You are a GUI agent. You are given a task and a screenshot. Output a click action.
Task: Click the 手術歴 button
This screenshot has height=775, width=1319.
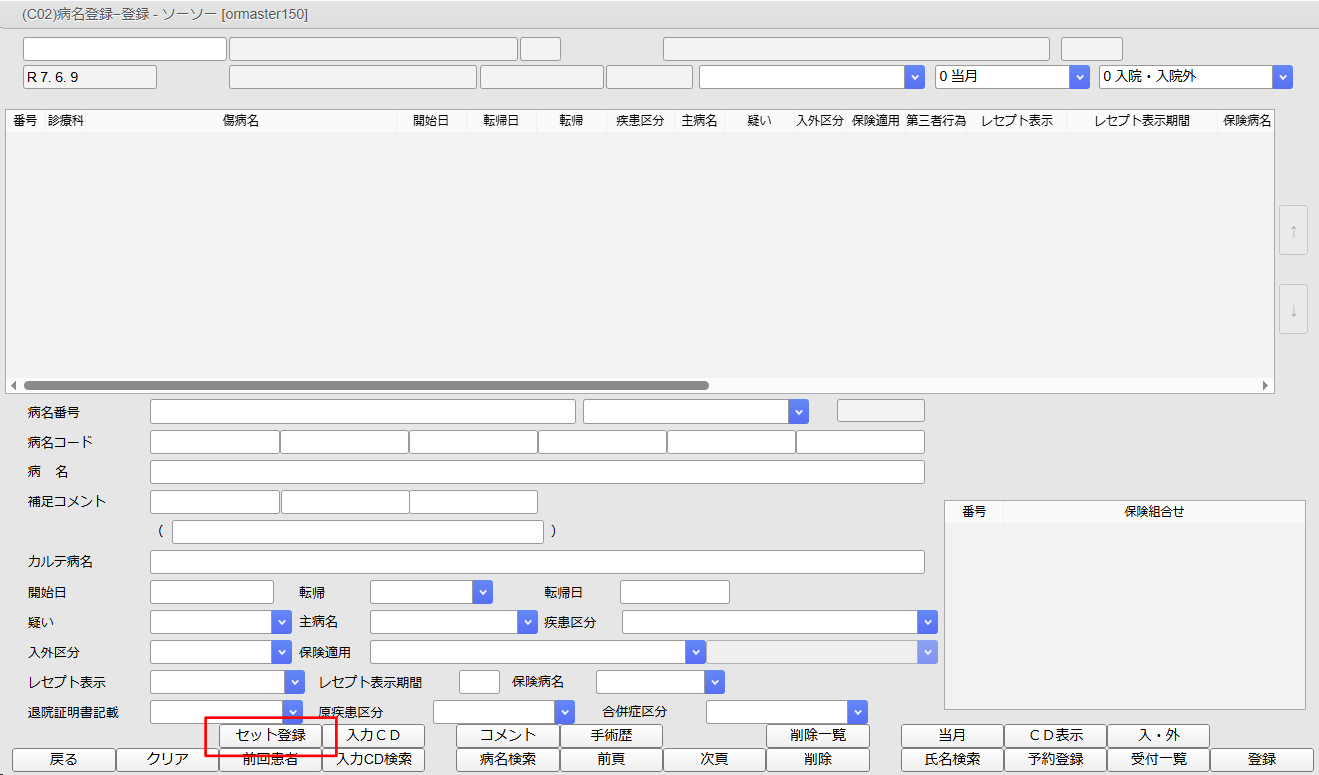click(x=611, y=735)
